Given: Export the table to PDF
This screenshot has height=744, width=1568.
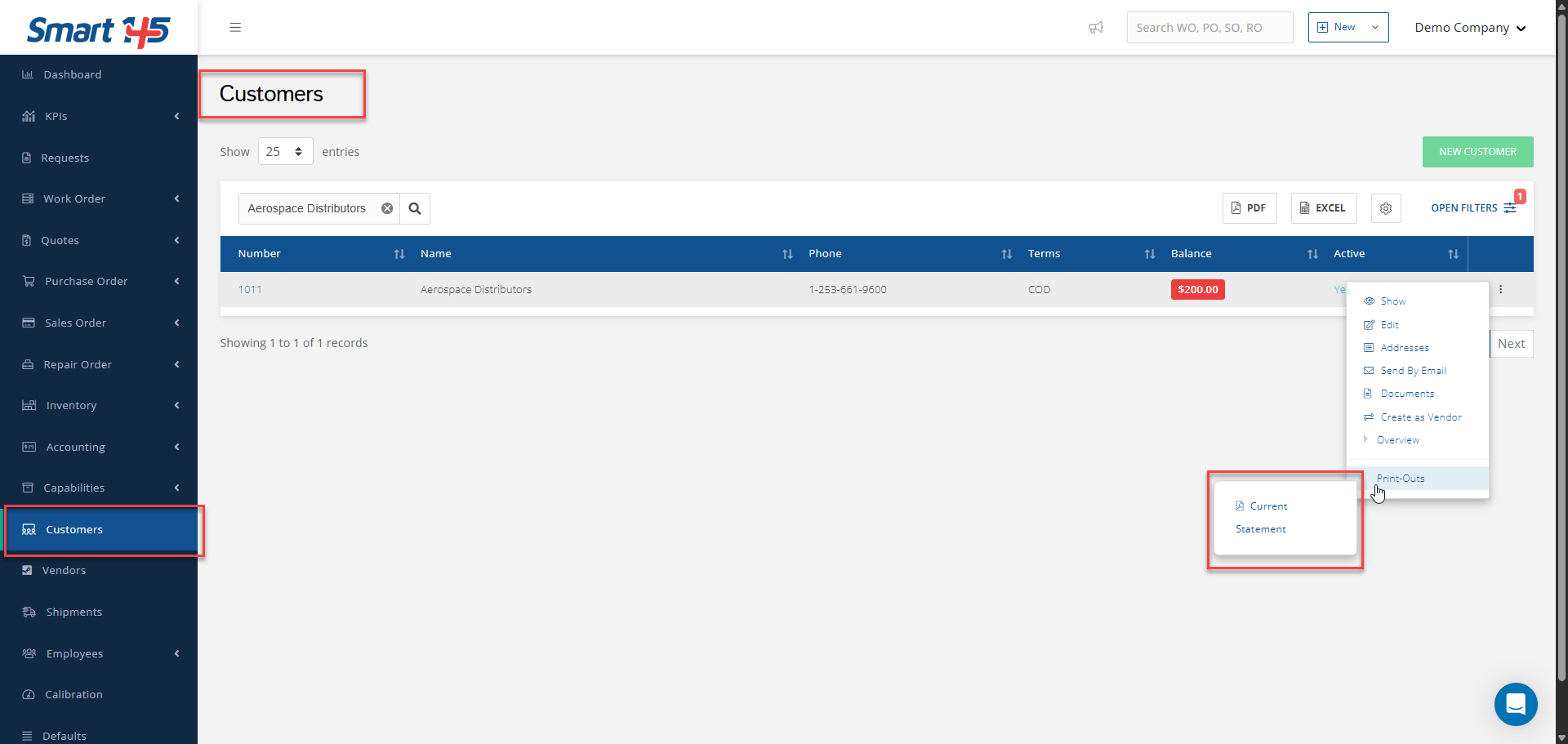Looking at the screenshot, I should pos(1249,208).
